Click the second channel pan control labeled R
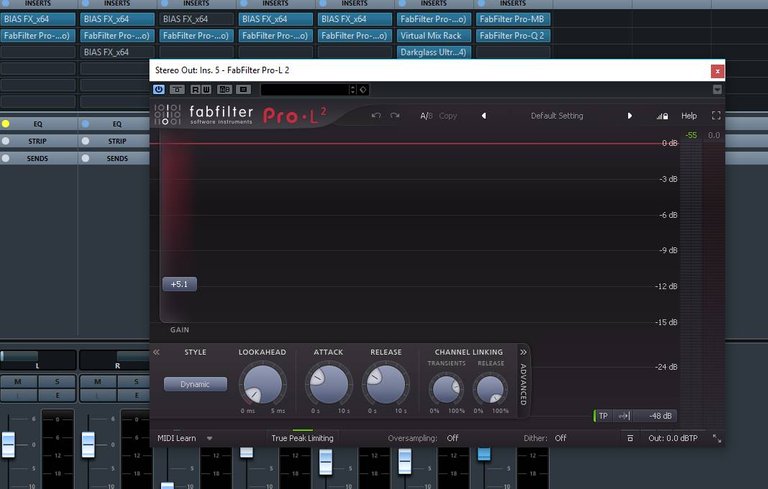The image size is (768, 489). (x=115, y=360)
